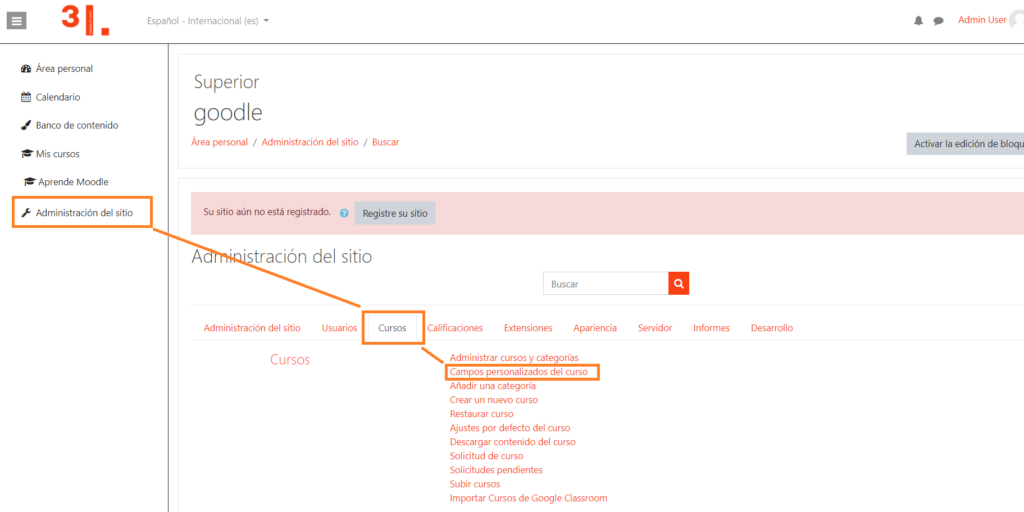Click the Mis cursos graduation cap icon
This screenshot has width=1024, height=512.
27,154
